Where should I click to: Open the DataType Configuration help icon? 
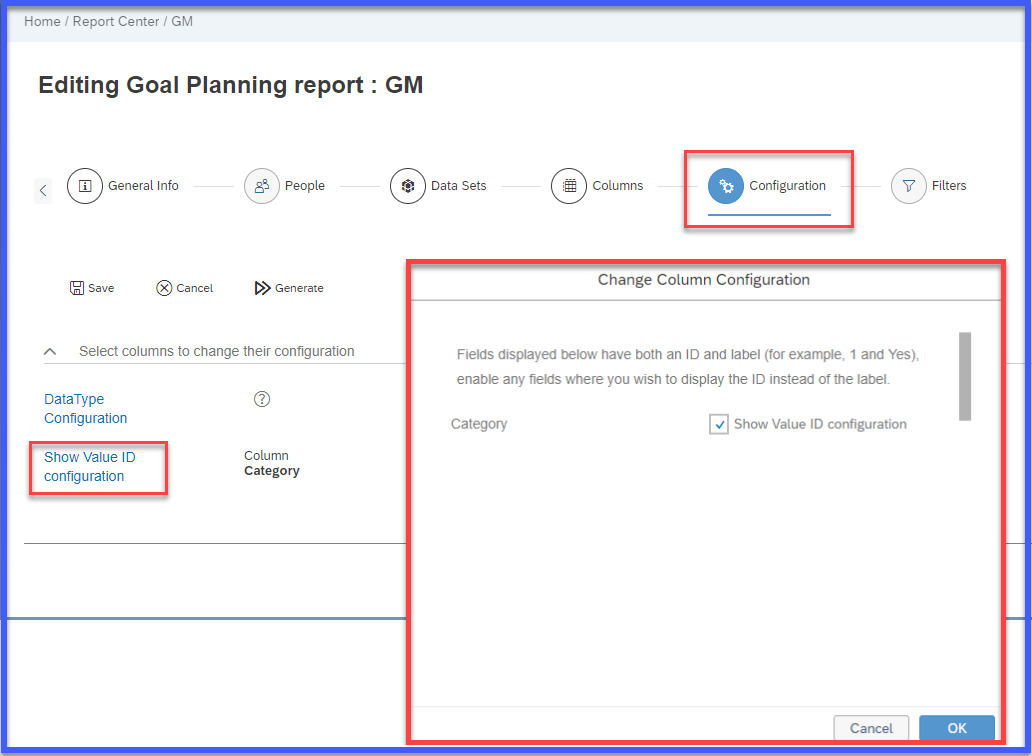262,399
